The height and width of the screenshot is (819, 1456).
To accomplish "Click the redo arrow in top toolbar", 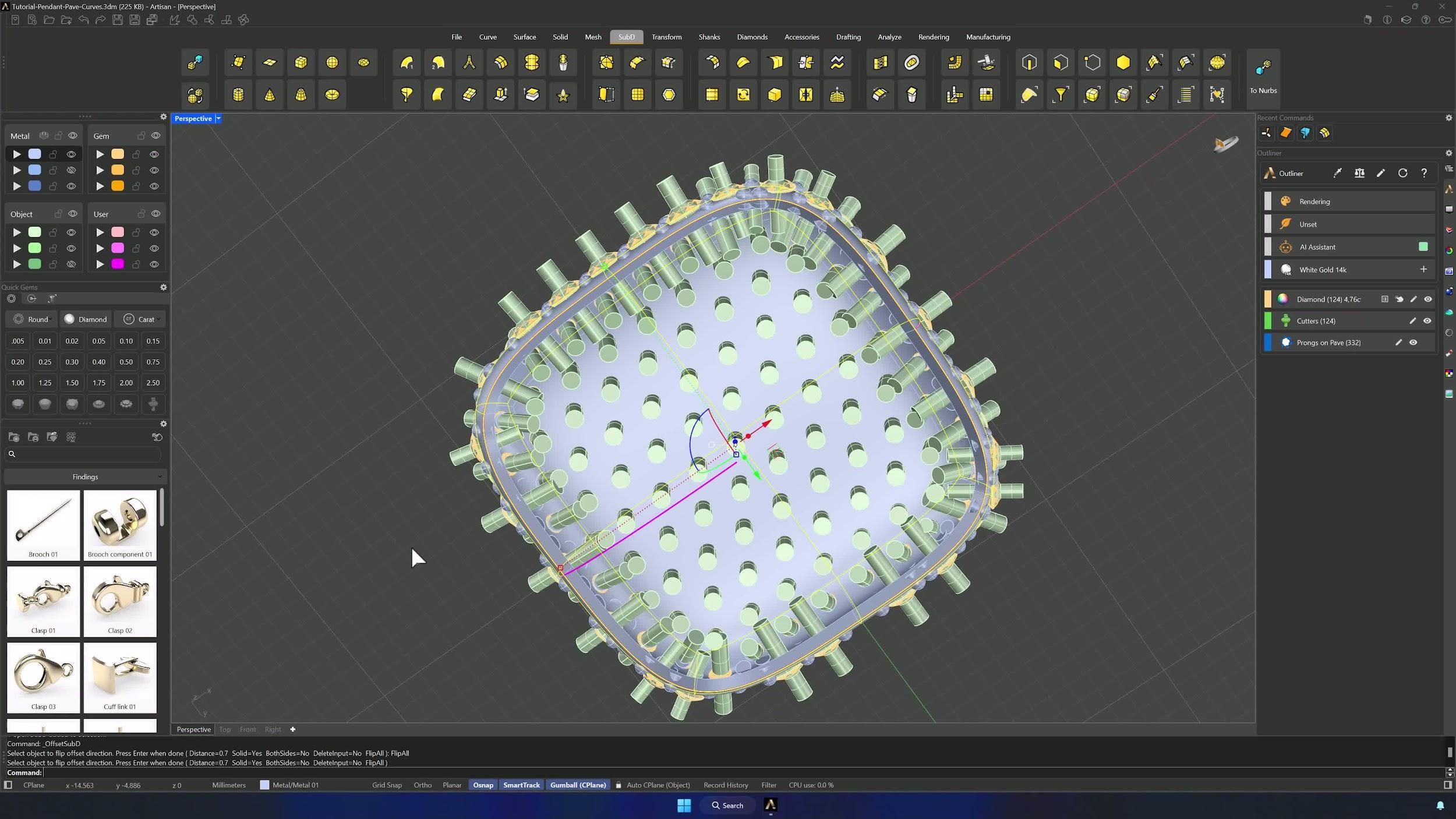I will click(x=100, y=20).
